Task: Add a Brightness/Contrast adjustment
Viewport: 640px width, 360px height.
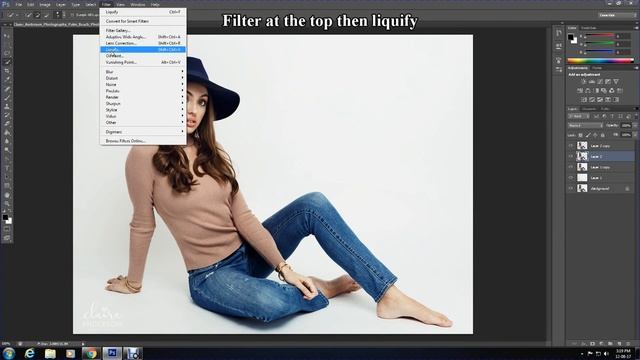Action: pos(583,82)
